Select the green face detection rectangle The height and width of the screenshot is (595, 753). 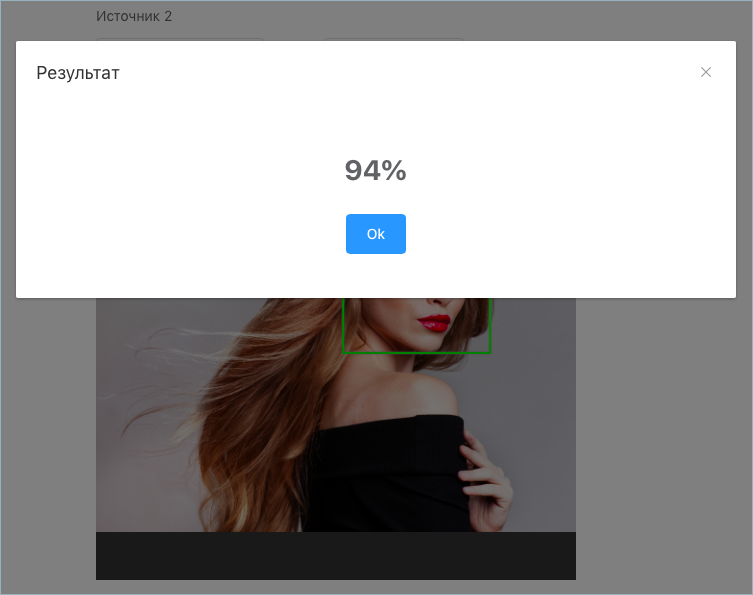point(416,326)
